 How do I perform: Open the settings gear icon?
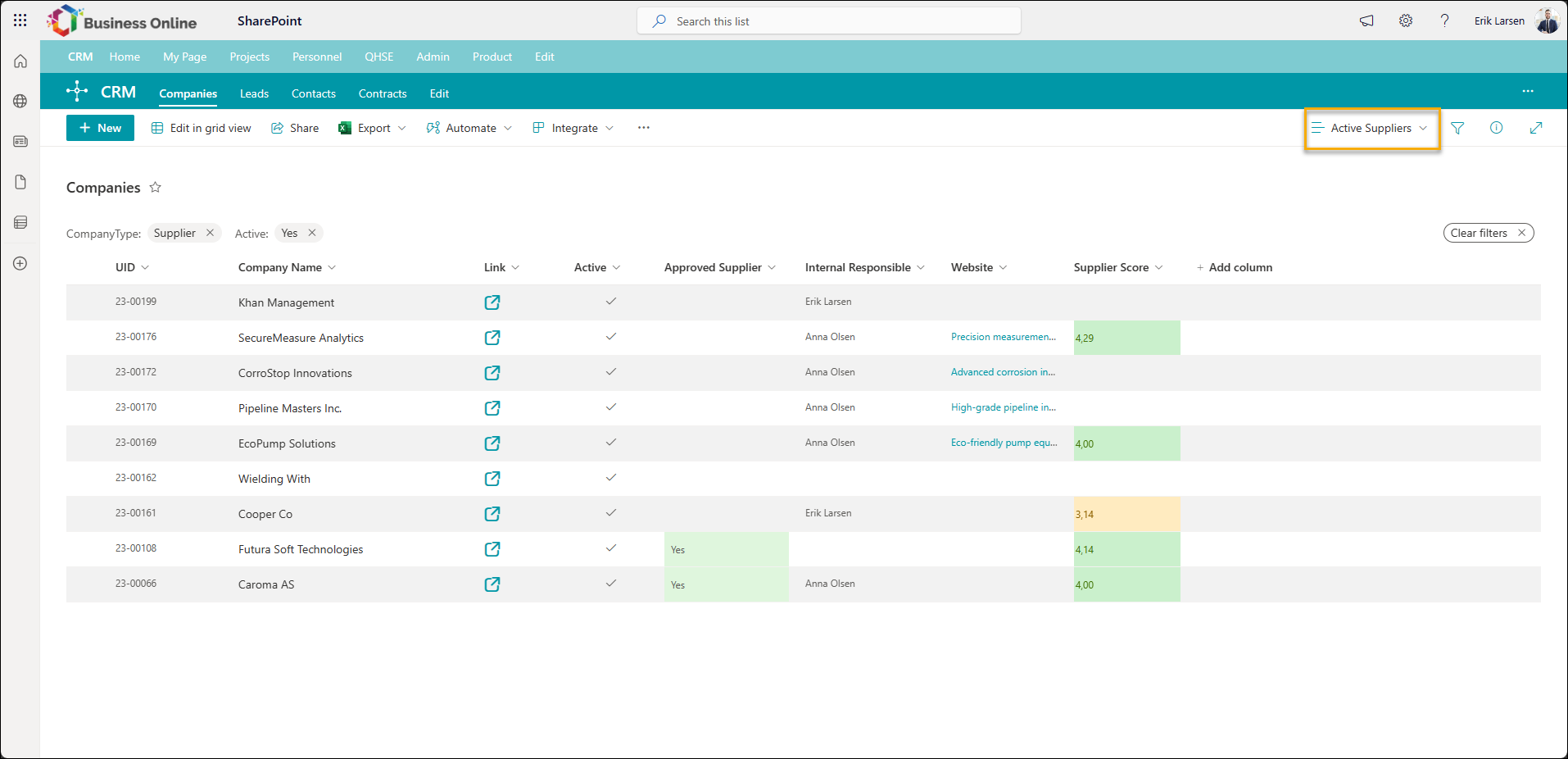point(1406,20)
